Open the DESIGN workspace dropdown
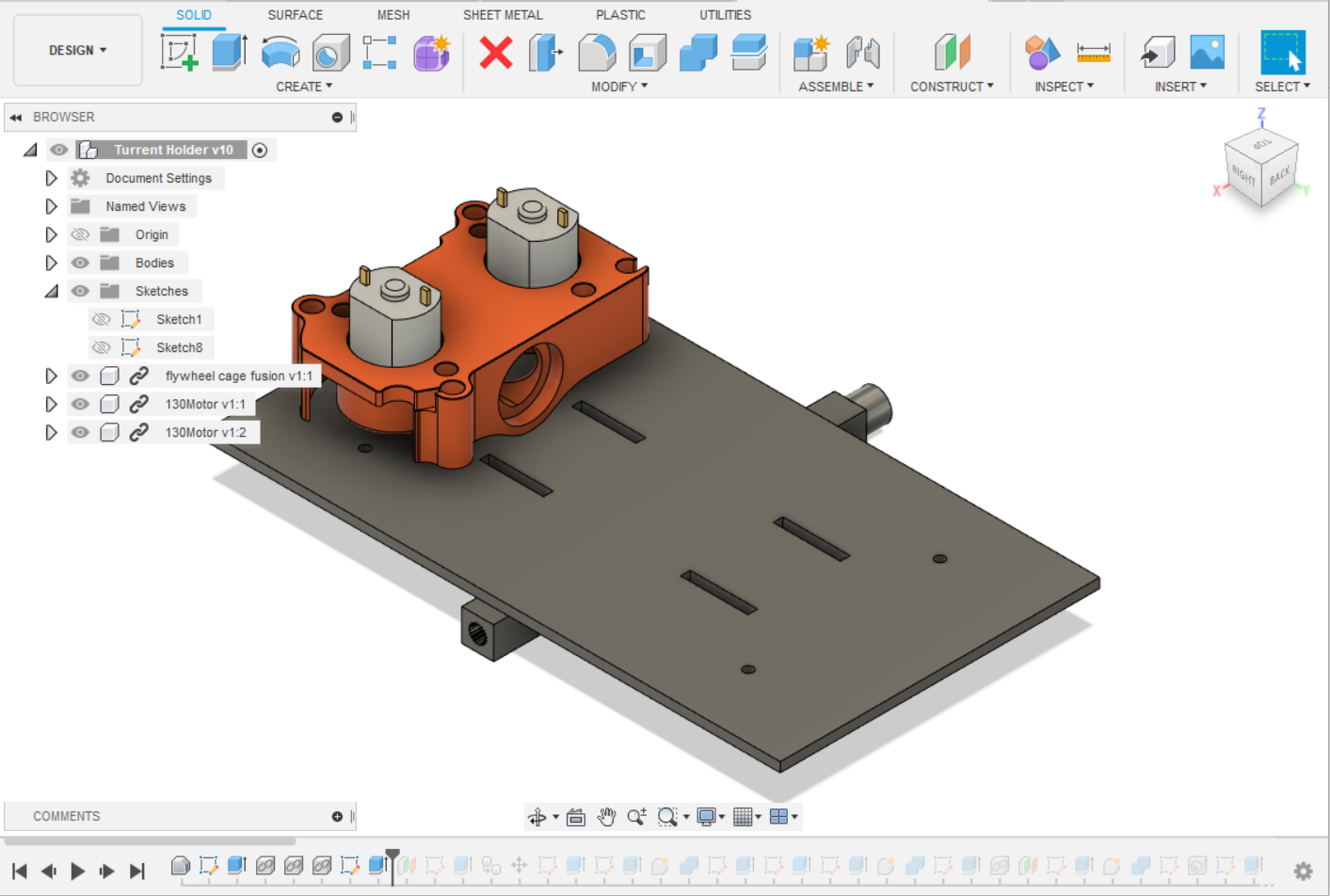 click(78, 50)
